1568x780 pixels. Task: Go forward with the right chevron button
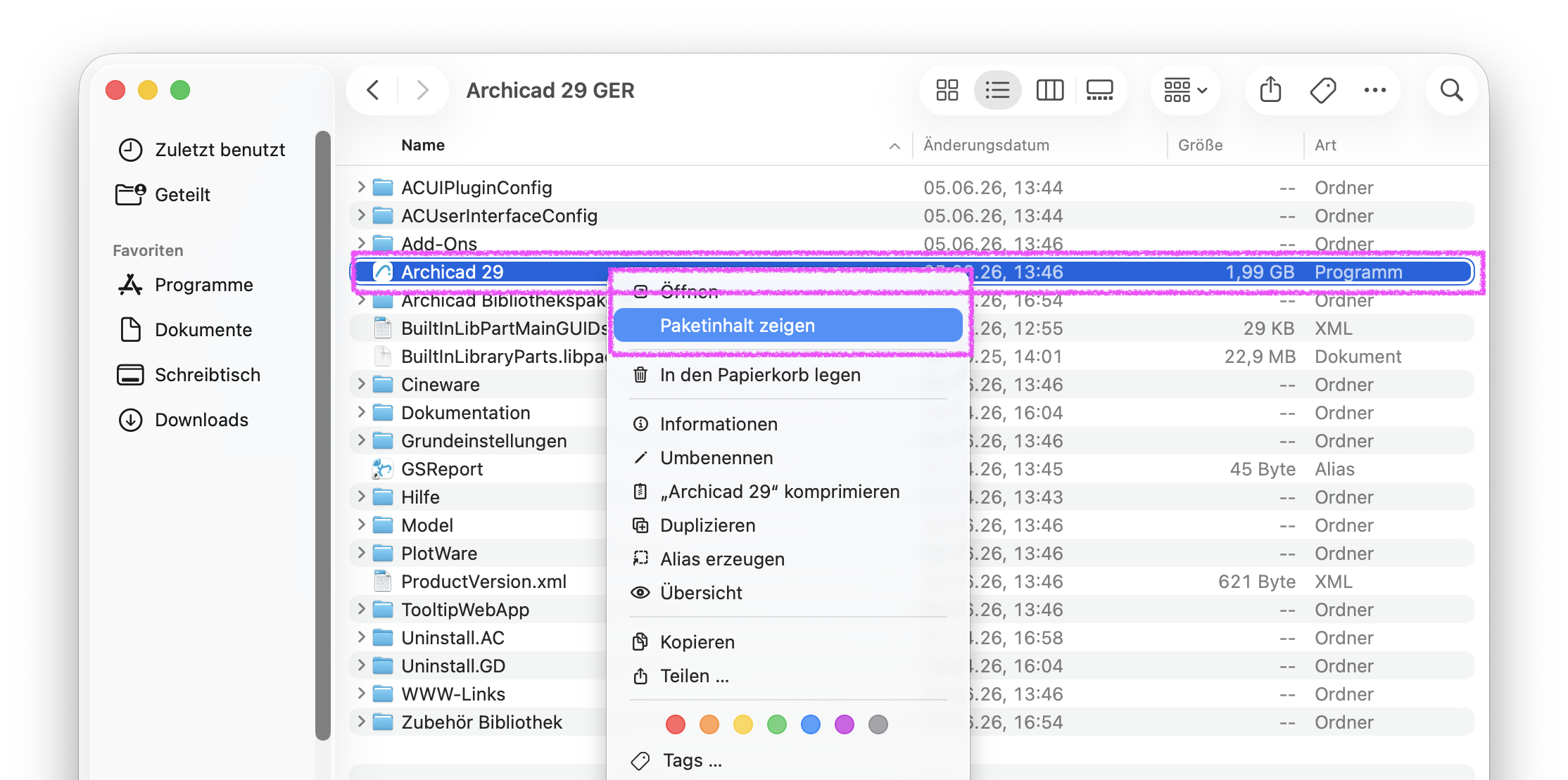click(422, 90)
